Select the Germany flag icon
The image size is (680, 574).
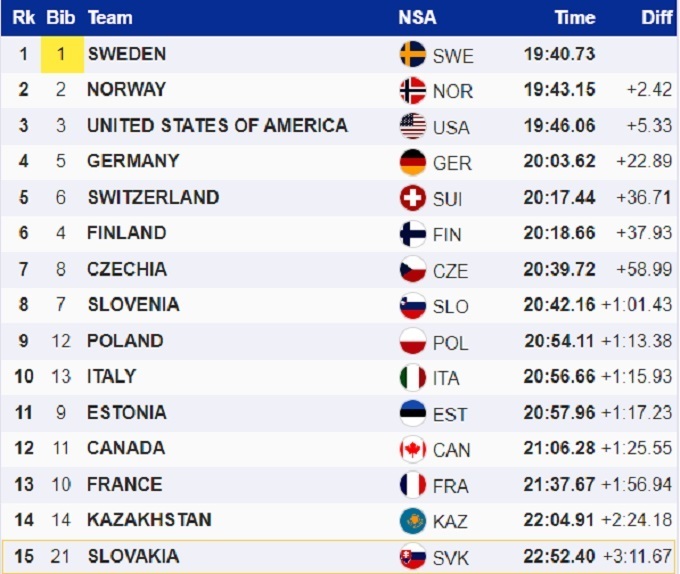(412, 162)
